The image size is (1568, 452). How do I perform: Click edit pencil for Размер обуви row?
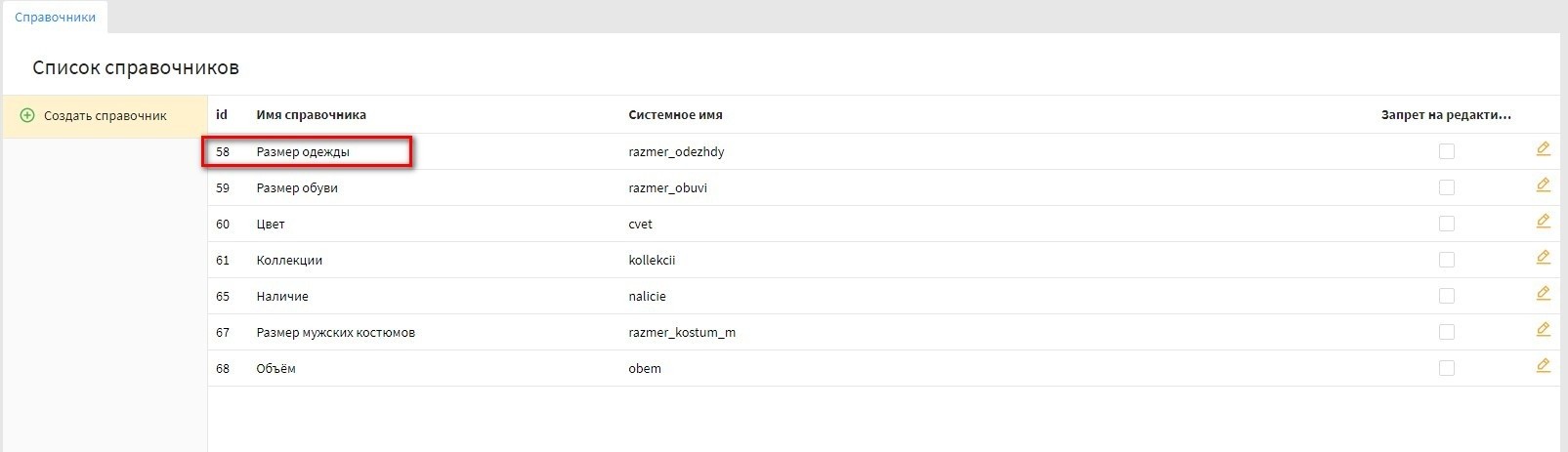pyautogui.click(x=1543, y=185)
